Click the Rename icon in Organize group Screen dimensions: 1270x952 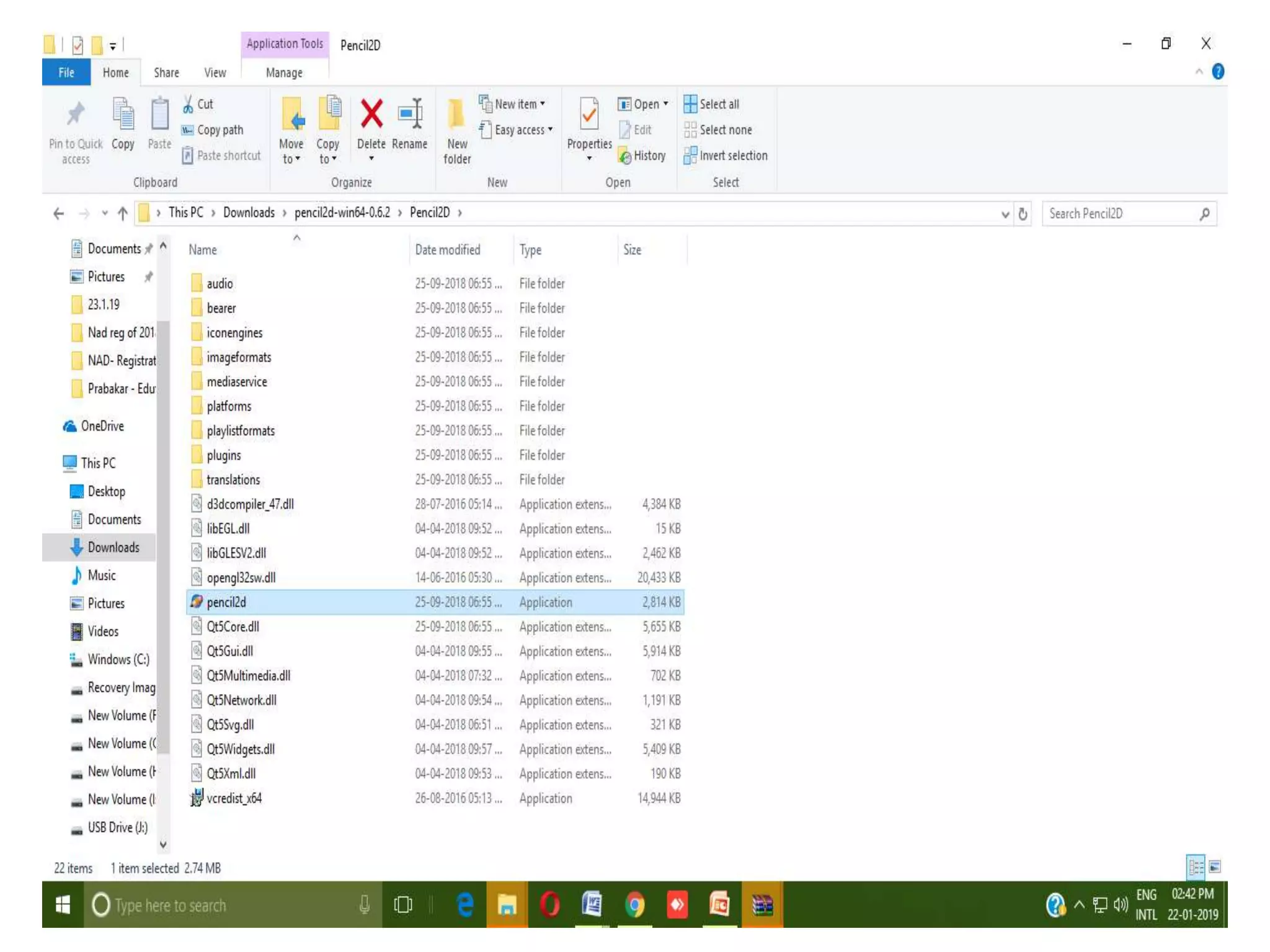(410, 114)
